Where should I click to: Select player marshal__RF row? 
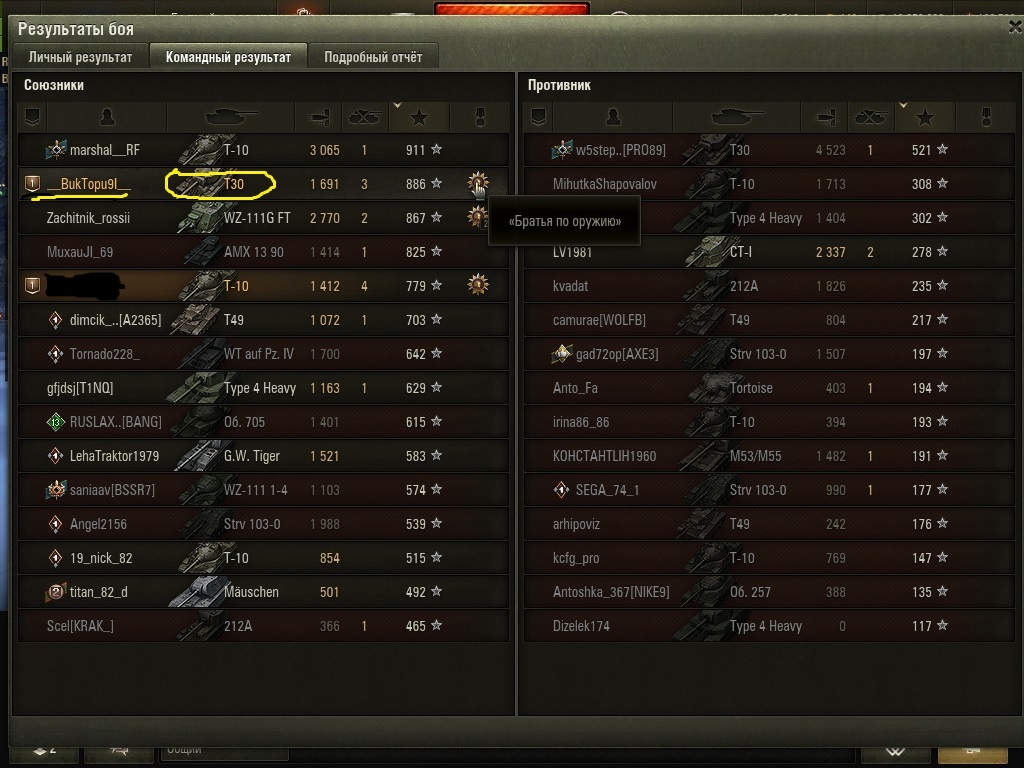tap(263, 150)
